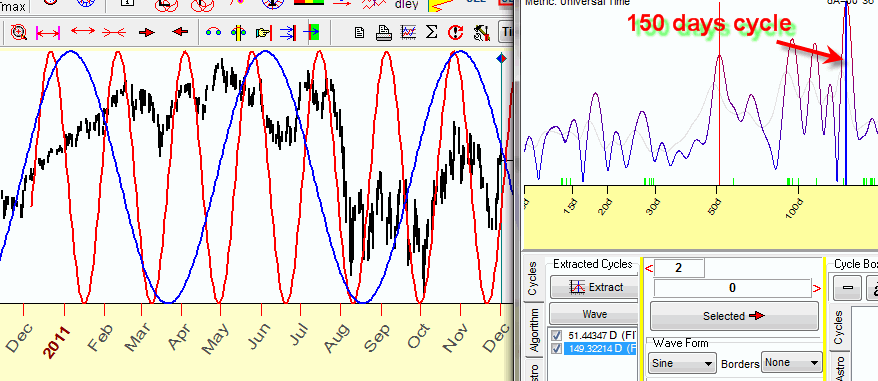Viewport: 878px width, 381px height.
Task: Click the blue arrow on green square icon
Action: point(311,32)
